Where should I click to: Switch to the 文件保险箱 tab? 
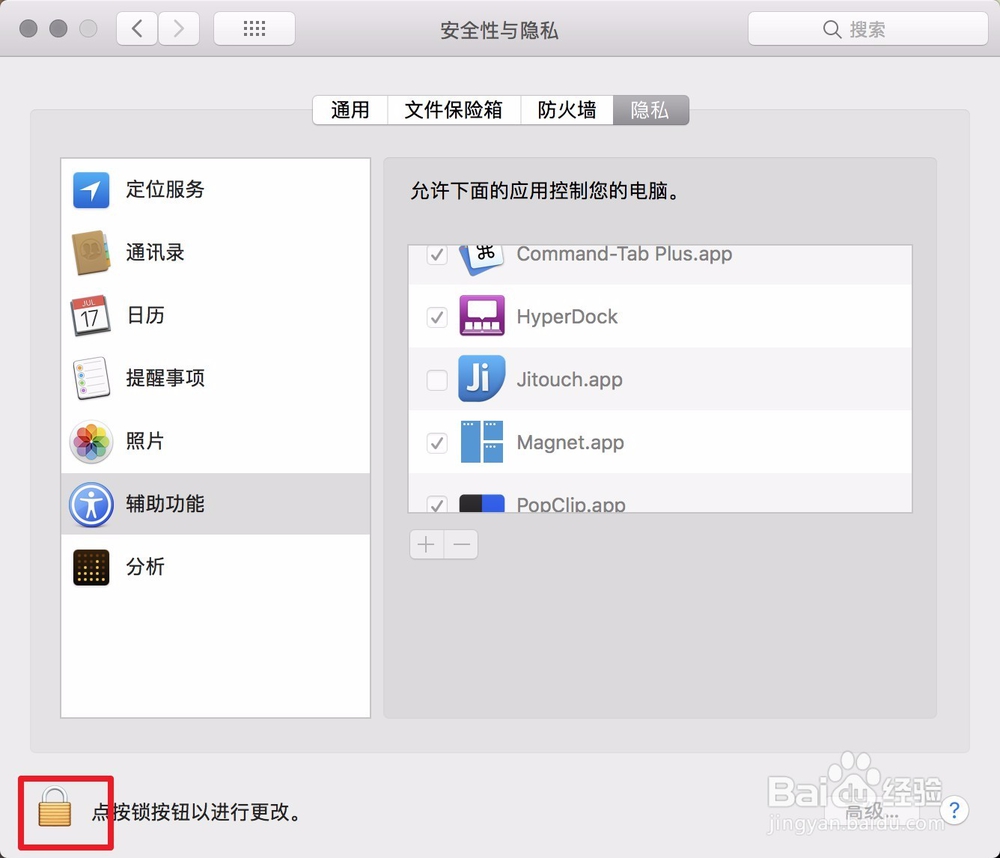(455, 110)
